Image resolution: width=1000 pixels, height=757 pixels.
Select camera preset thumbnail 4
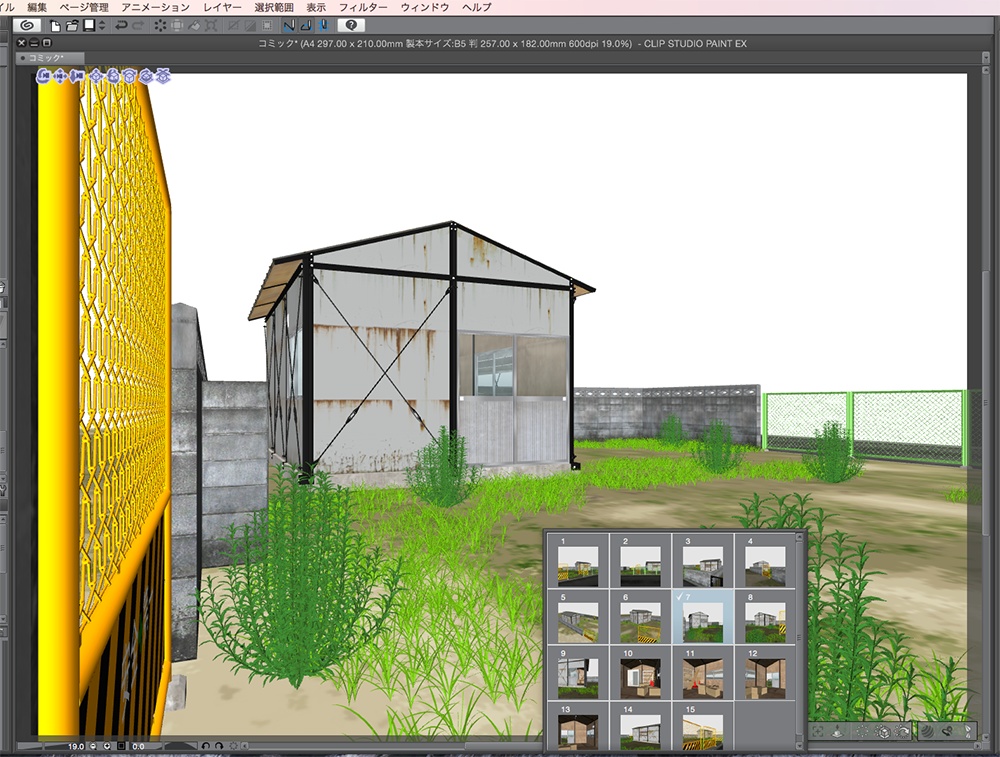click(765, 561)
